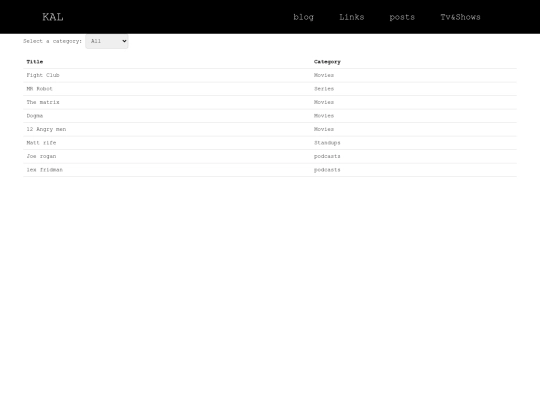Click podcasts category in lex fridman row
The width and height of the screenshot is (540, 405).
coord(327,170)
